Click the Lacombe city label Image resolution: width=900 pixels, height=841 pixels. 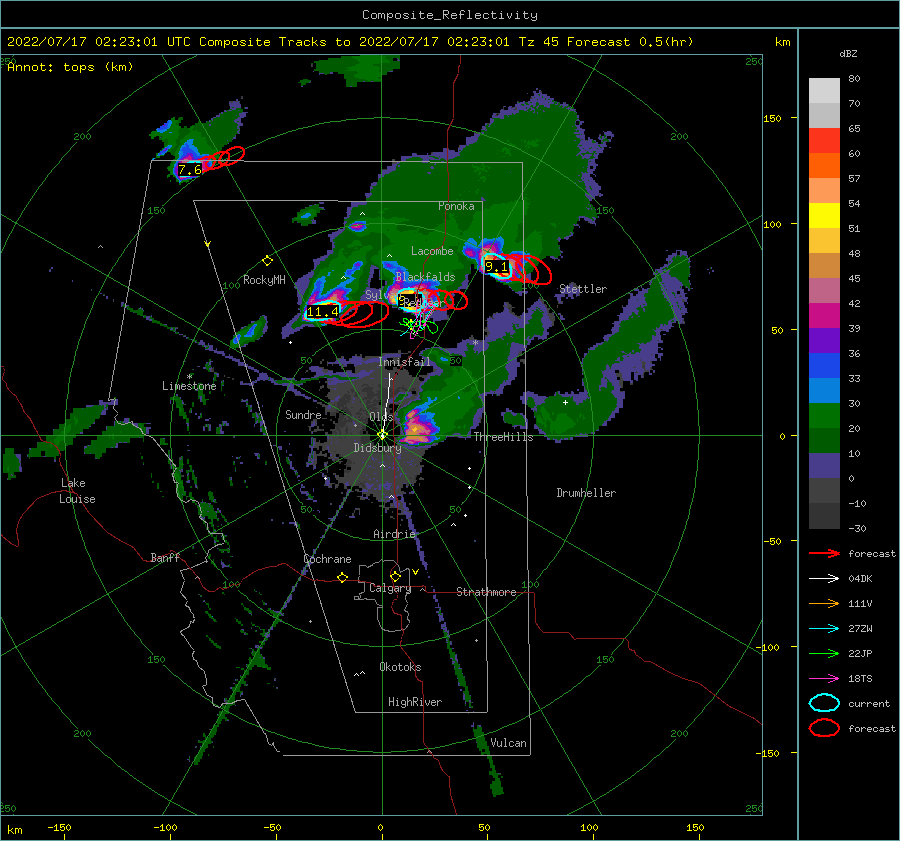[432, 251]
